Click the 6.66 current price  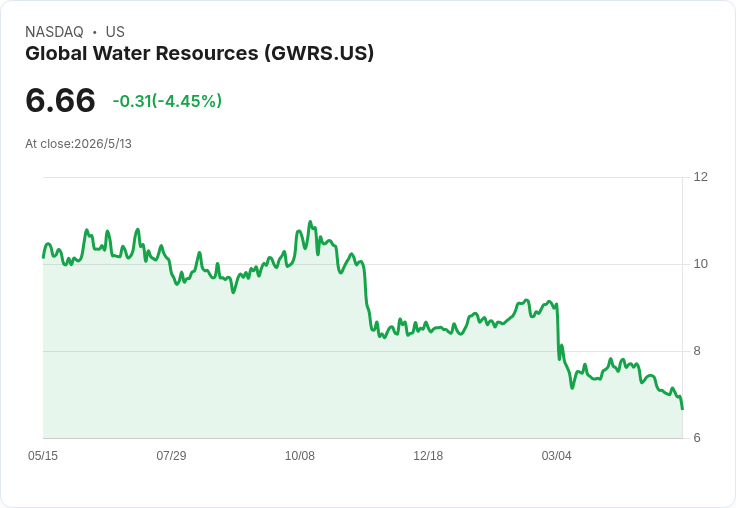[x=60, y=100]
